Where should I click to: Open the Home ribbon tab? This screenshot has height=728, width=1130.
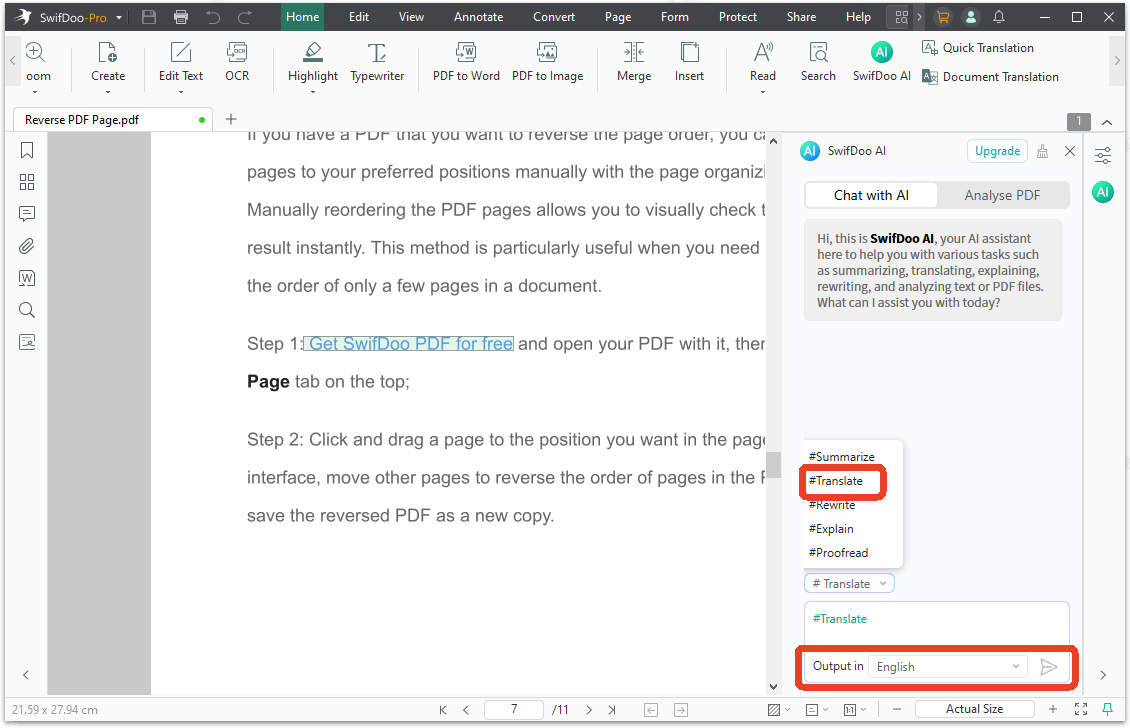tap(303, 17)
